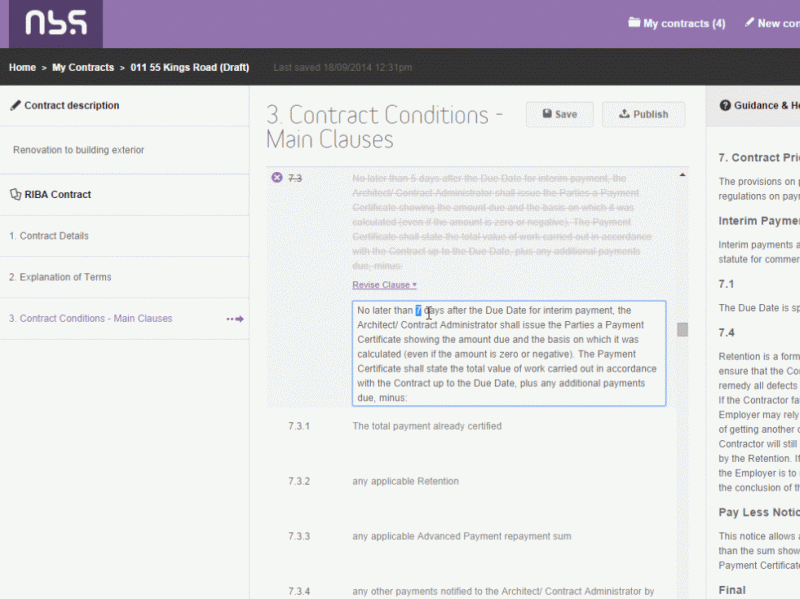Click the Guidance & Help question icon
The height and width of the screenshot is (599, 800).
[725, 105]
